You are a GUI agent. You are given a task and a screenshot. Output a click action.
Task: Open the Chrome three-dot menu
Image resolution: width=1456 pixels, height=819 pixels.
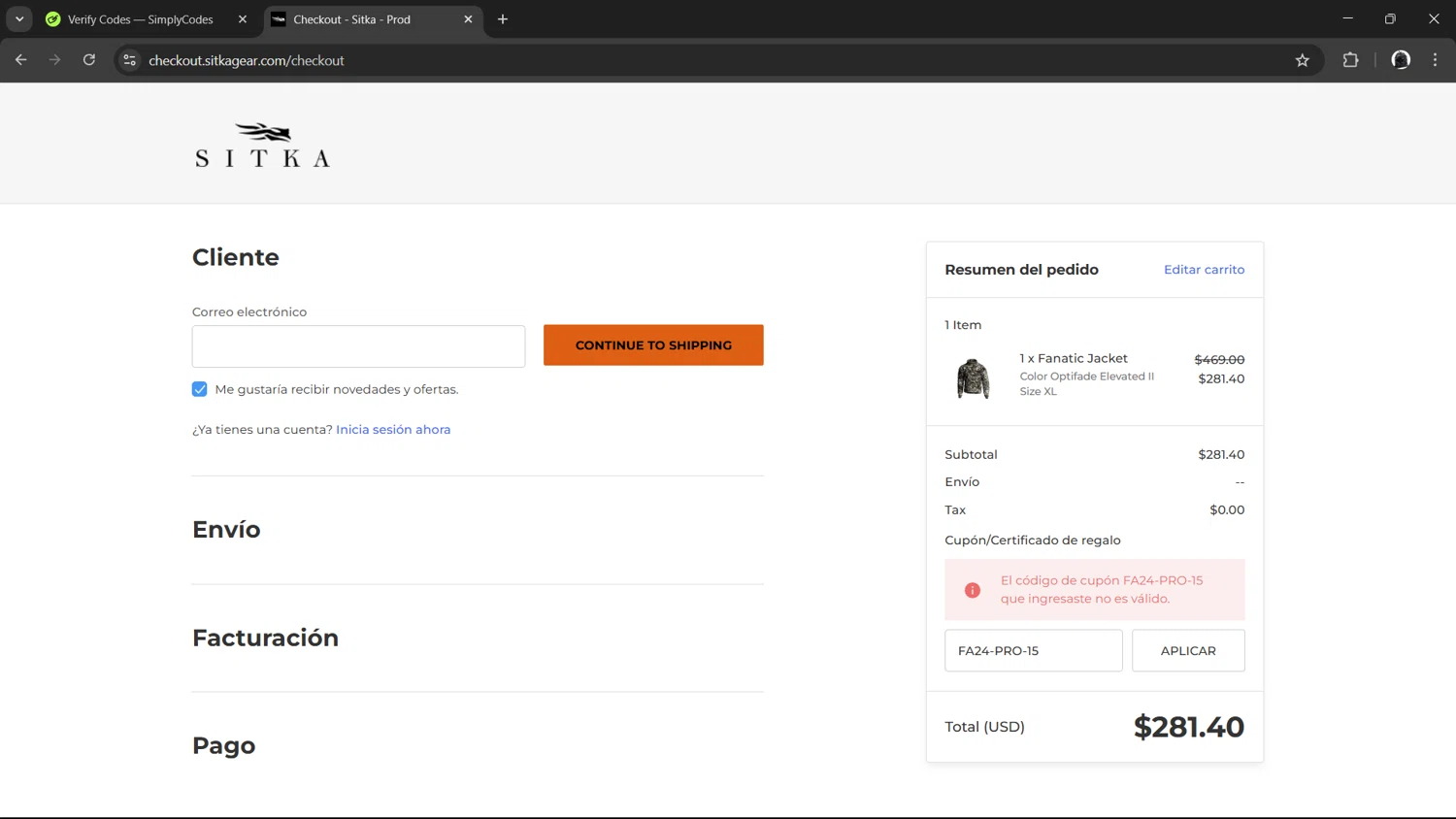pyautogui.click(x=1435, y=60)
